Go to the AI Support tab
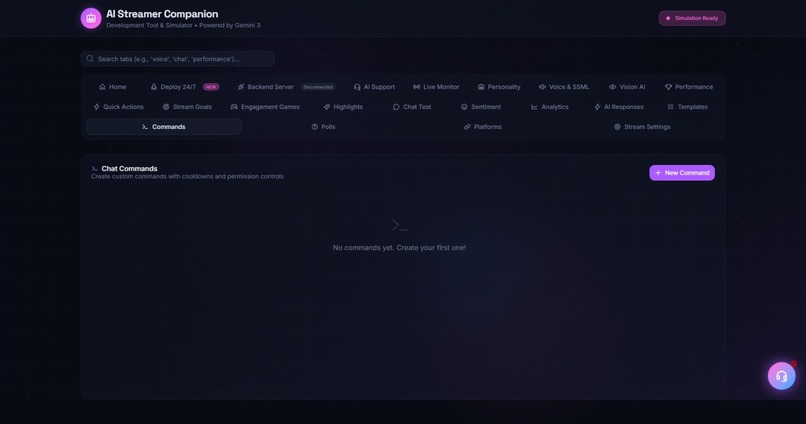The width and height of the screenshot is (806, 424). point(374,87)
